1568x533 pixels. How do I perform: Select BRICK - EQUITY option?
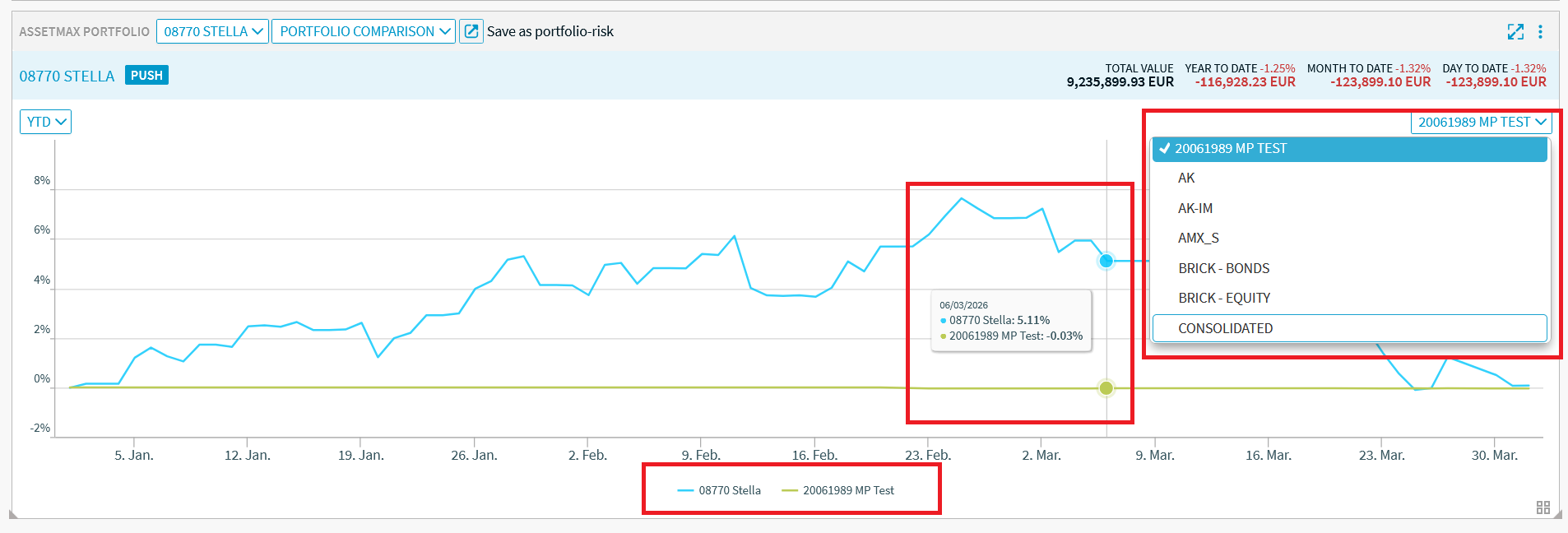pos(1224,298)
